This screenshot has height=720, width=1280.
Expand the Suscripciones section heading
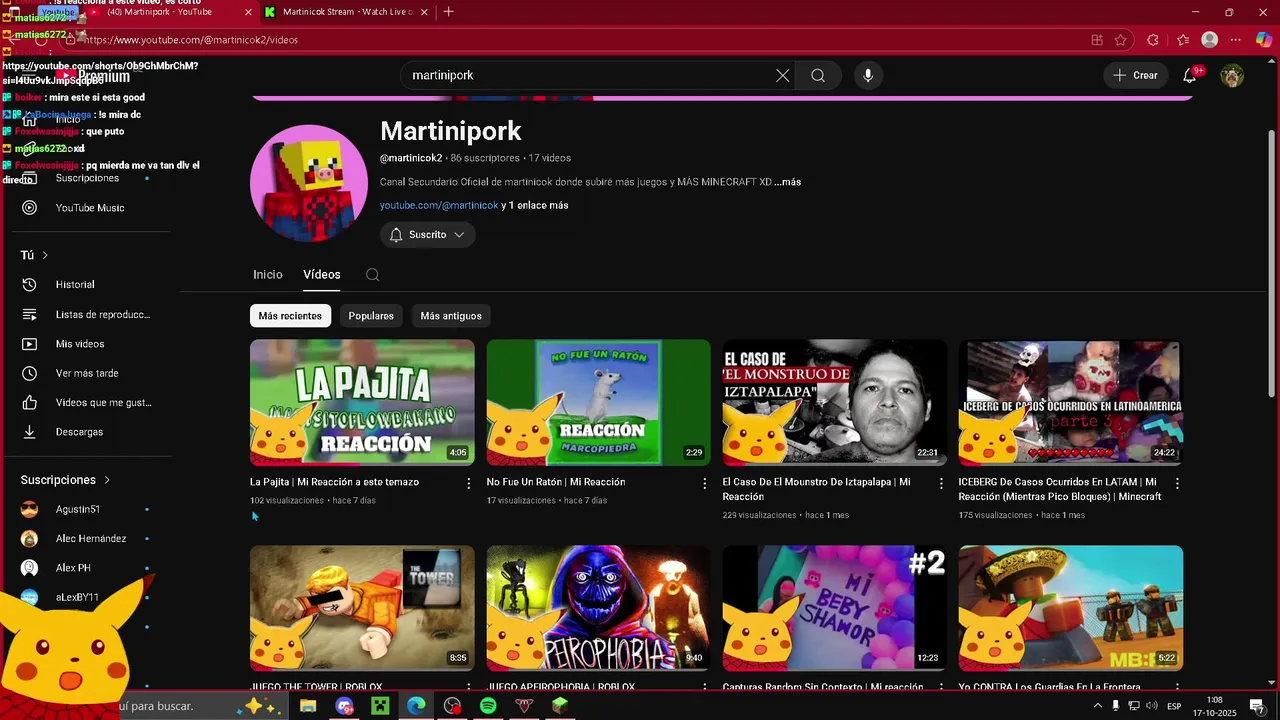click(x=65, y=480)
